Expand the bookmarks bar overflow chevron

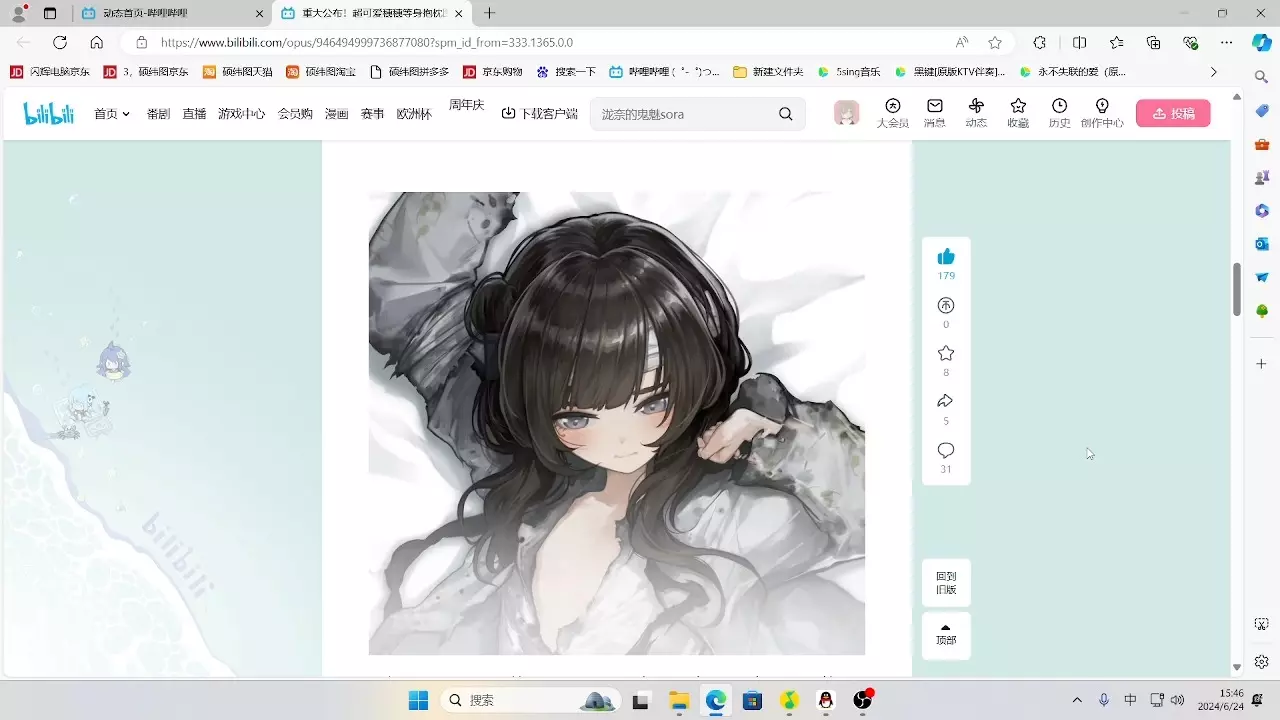pos(1214,72)
